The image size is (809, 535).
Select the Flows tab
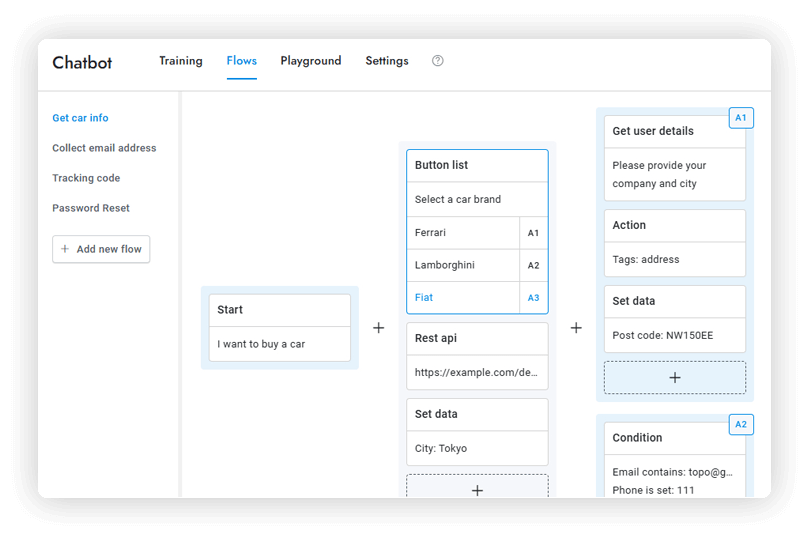click(242, 61)
